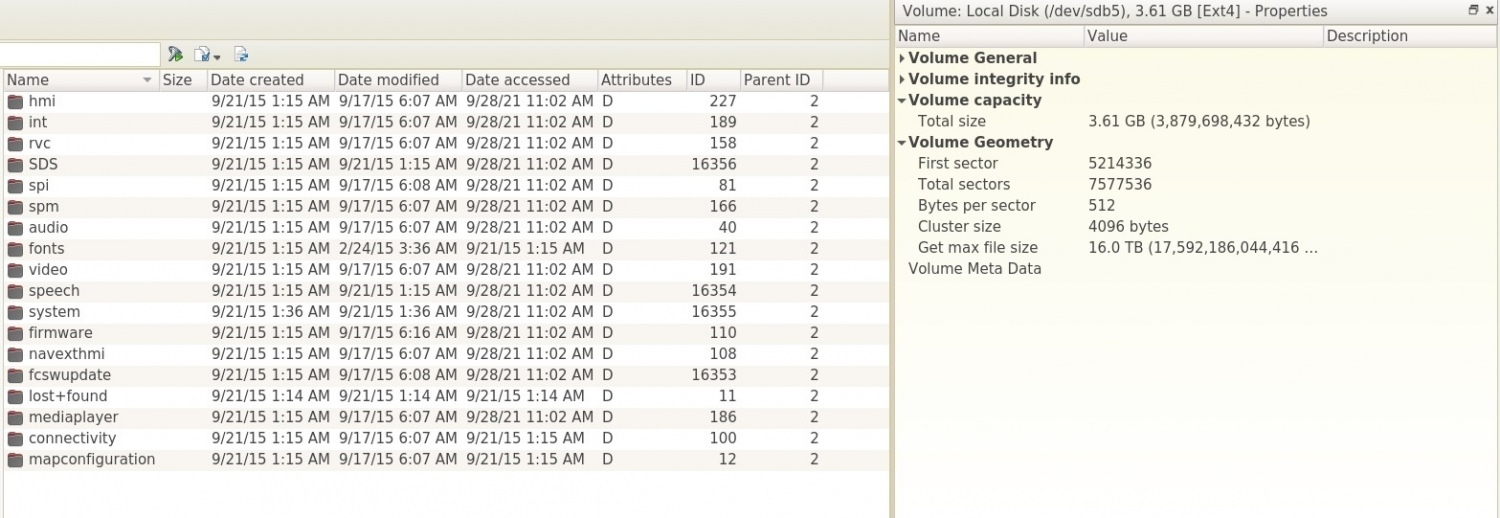This screenshot has width=1500, height=518.
Task: Select the Total sectors property row
Action: (1197, 184)
